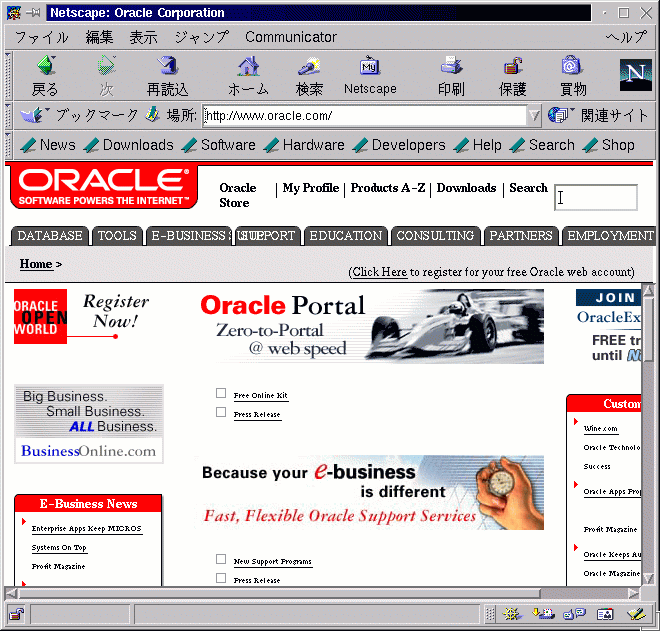Tick the New Support Programs checkbox
Screen dimensions: 660x631
(221, 559)
